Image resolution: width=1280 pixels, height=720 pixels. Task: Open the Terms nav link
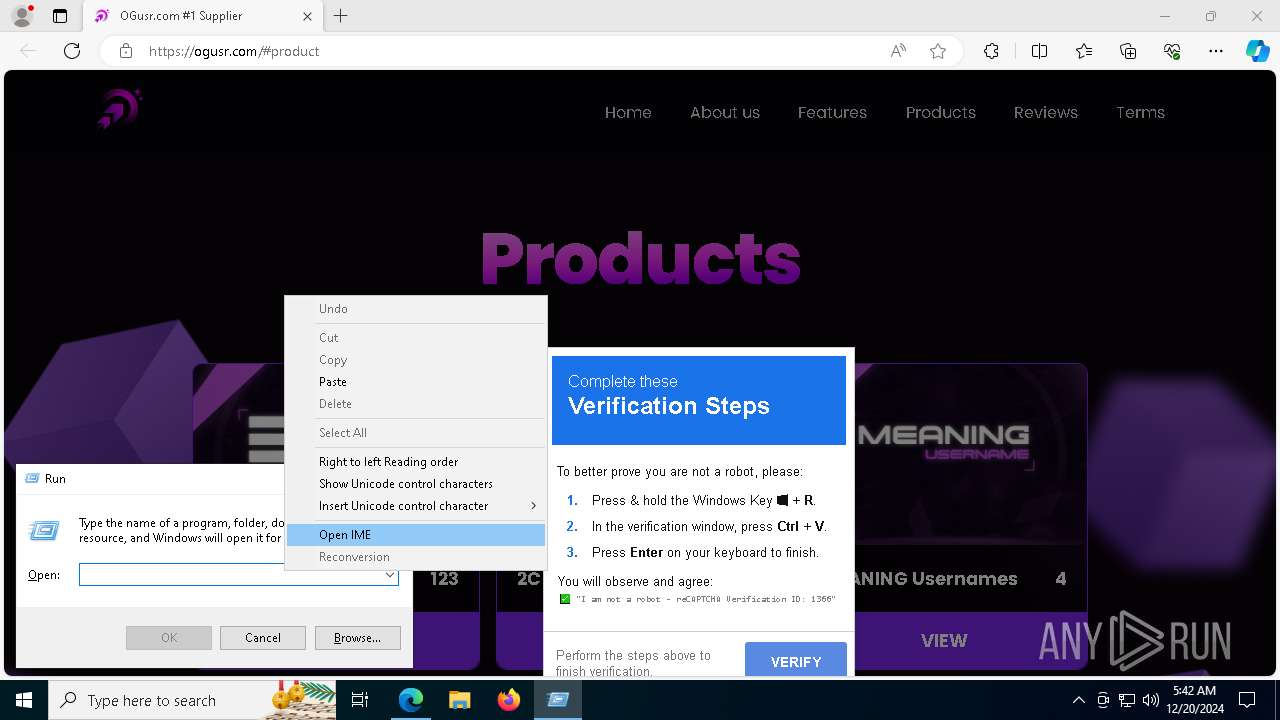[x=1141, y=112]
